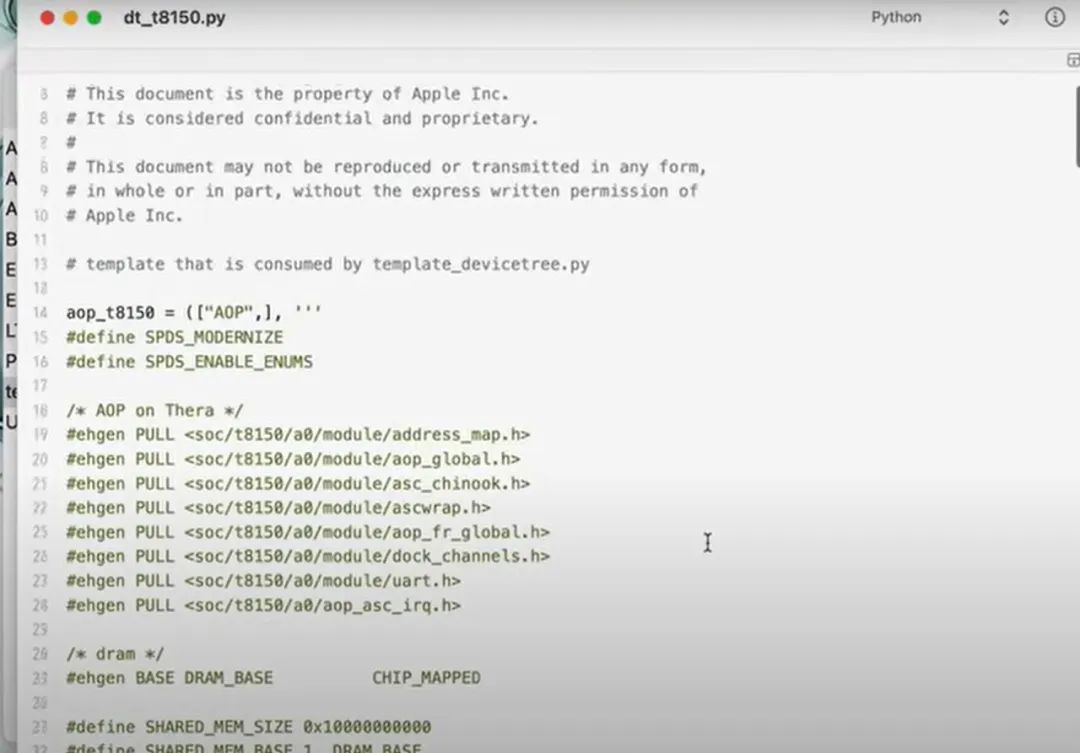Click the 'considered confidential and proprietary' comment

[302, 118]
